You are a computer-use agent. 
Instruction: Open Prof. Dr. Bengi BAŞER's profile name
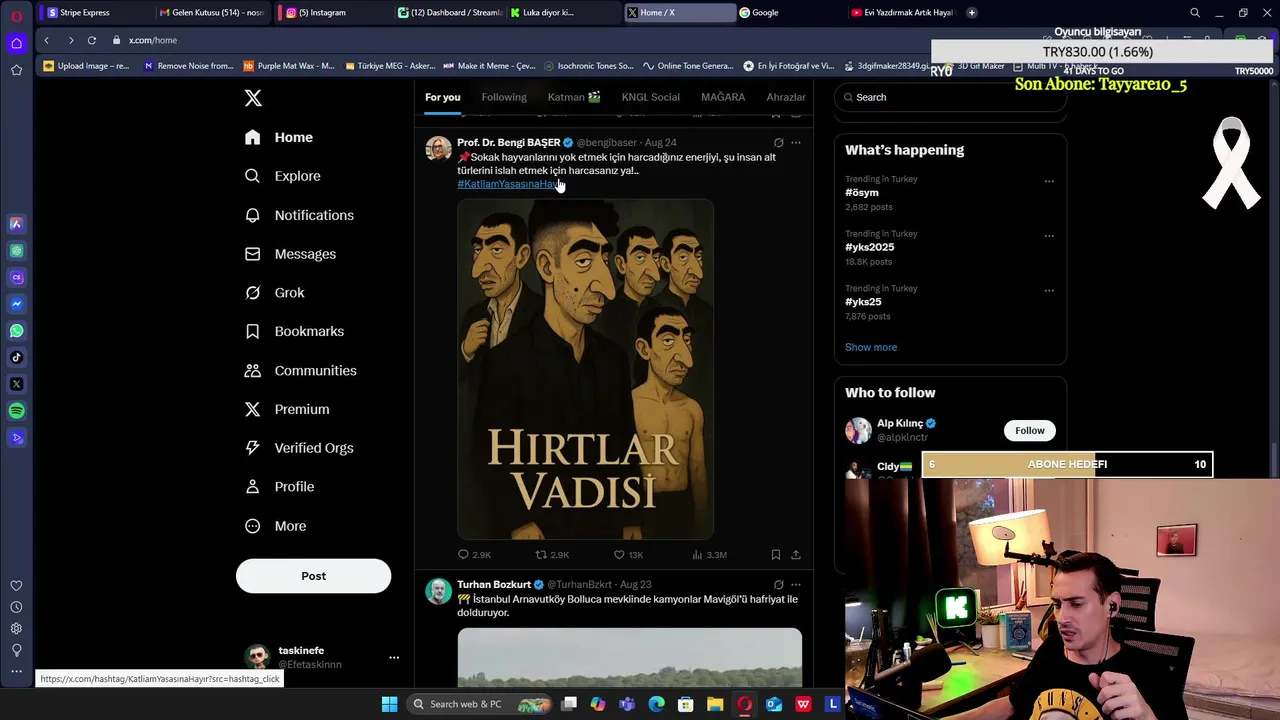click(x=508, y=143)
